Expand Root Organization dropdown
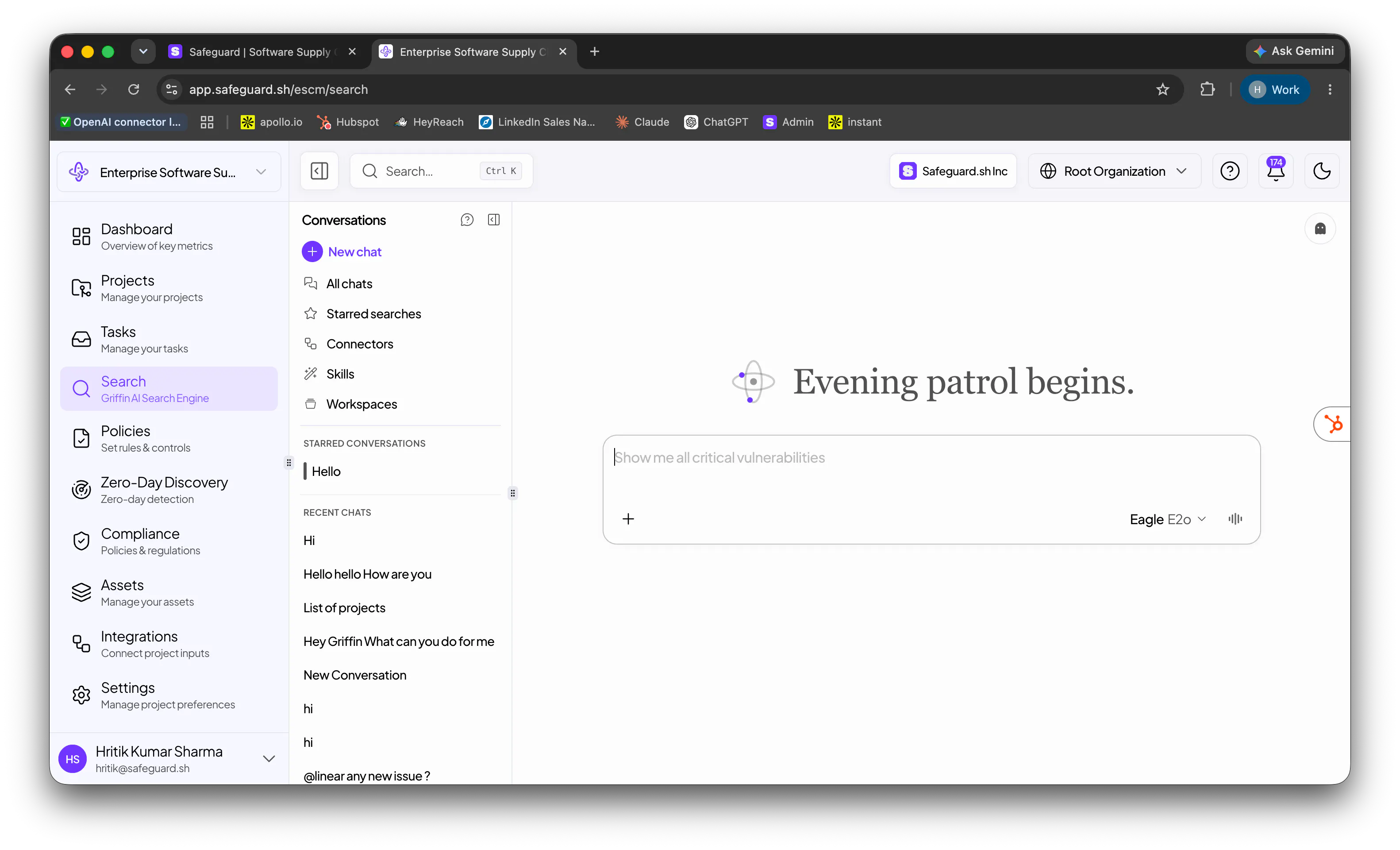Image resolution: width=1400 pixels, height=850 pixels. coord(1114,170)
